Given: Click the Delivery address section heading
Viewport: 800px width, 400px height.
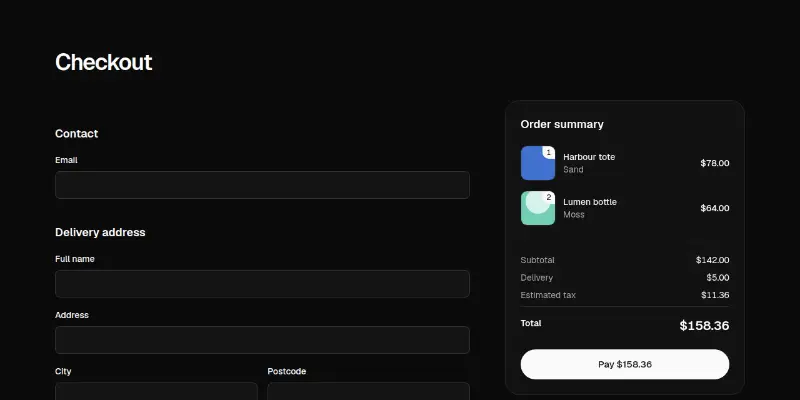Looking at the screenshot, I should click(100, 233).
